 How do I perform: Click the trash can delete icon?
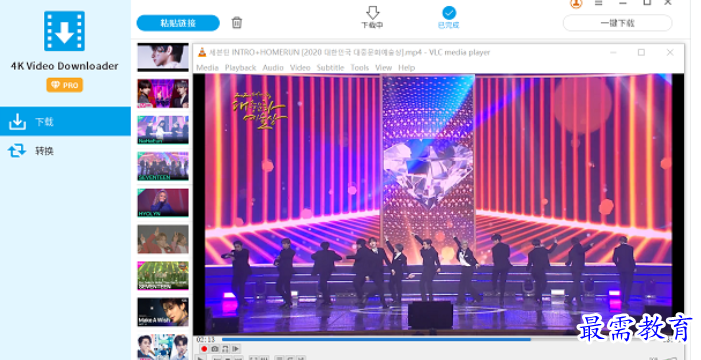pos(236,22)
